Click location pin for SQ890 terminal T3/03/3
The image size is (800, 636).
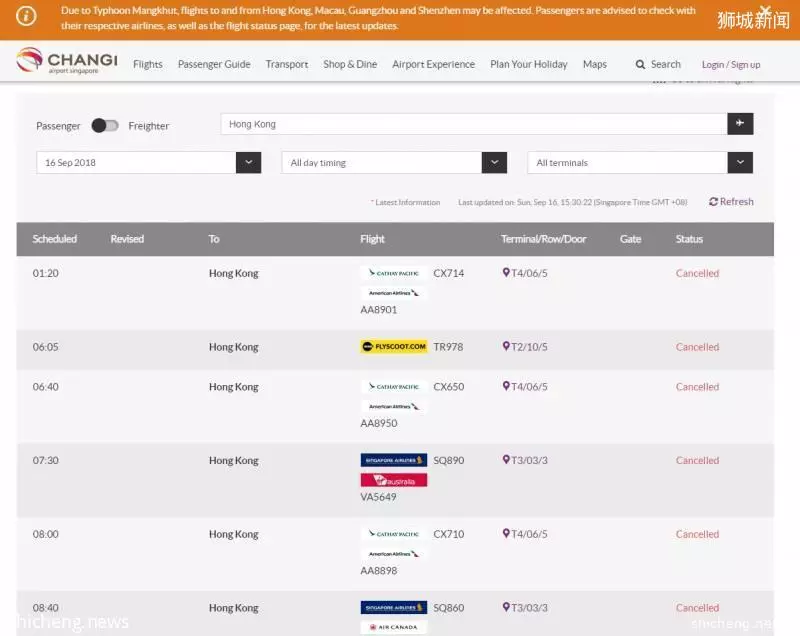(x=506, y=460)
